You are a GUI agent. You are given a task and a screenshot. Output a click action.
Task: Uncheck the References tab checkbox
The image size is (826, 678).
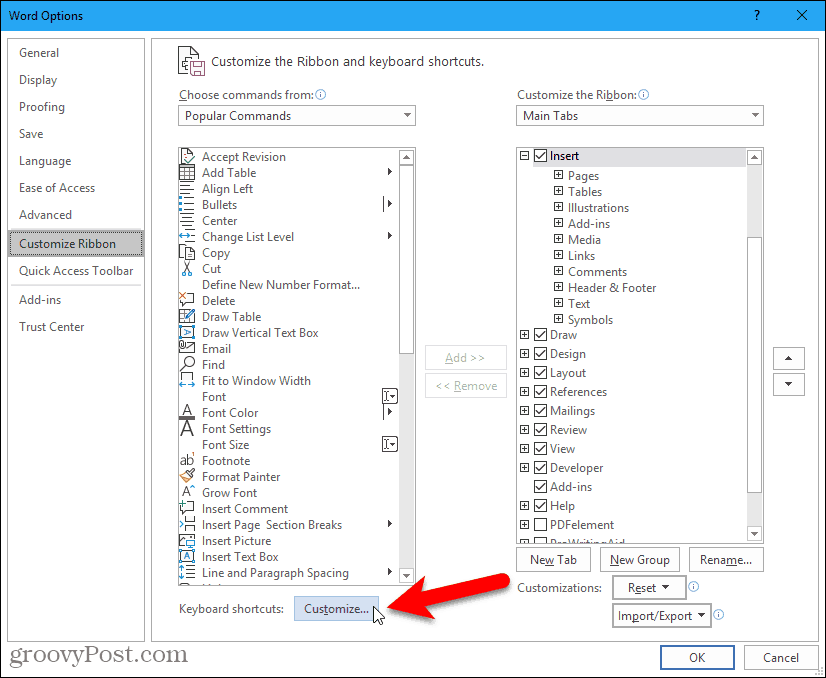tap(540, 391)
